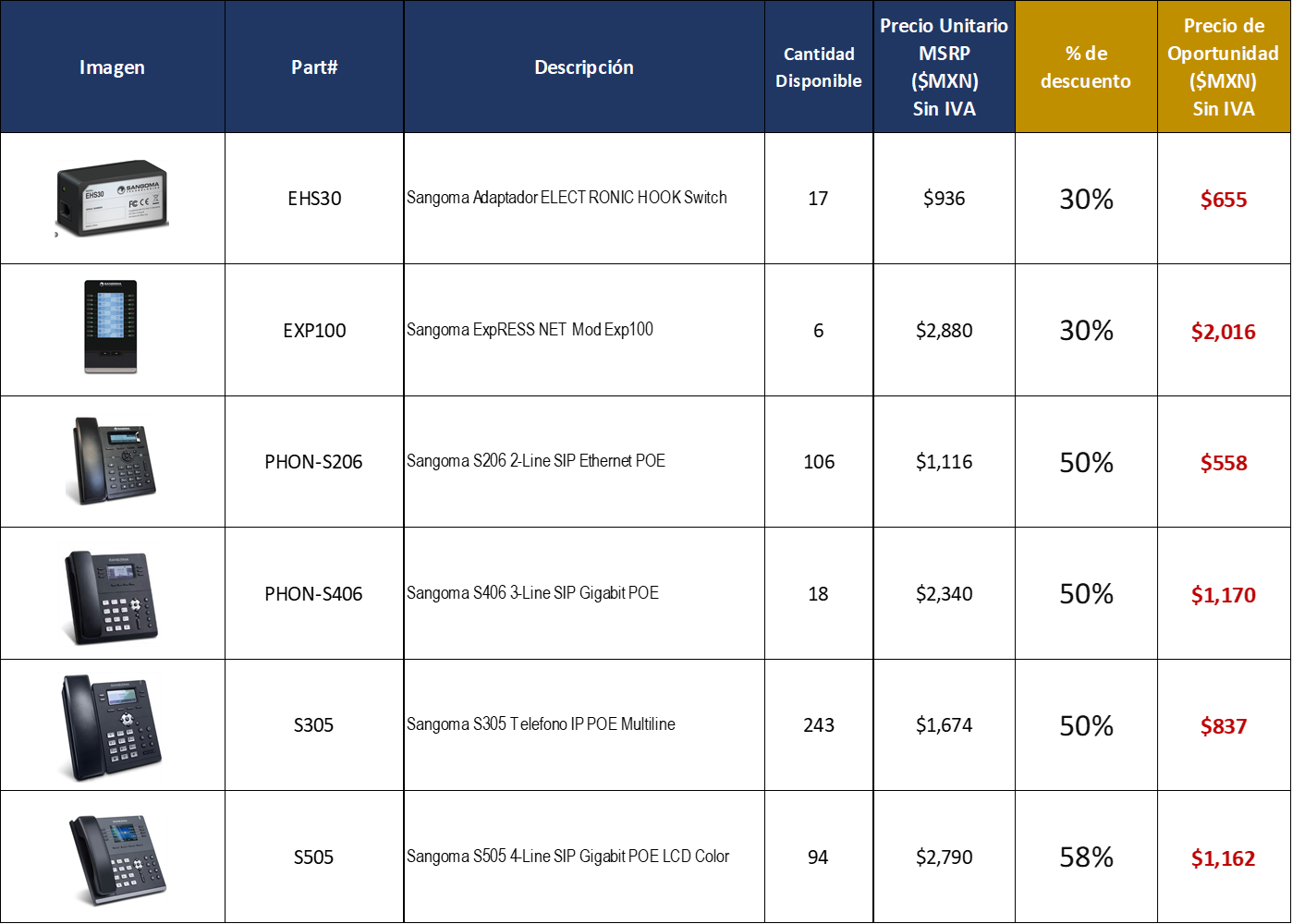Click the S305 phone image

(x=111, y=727)
